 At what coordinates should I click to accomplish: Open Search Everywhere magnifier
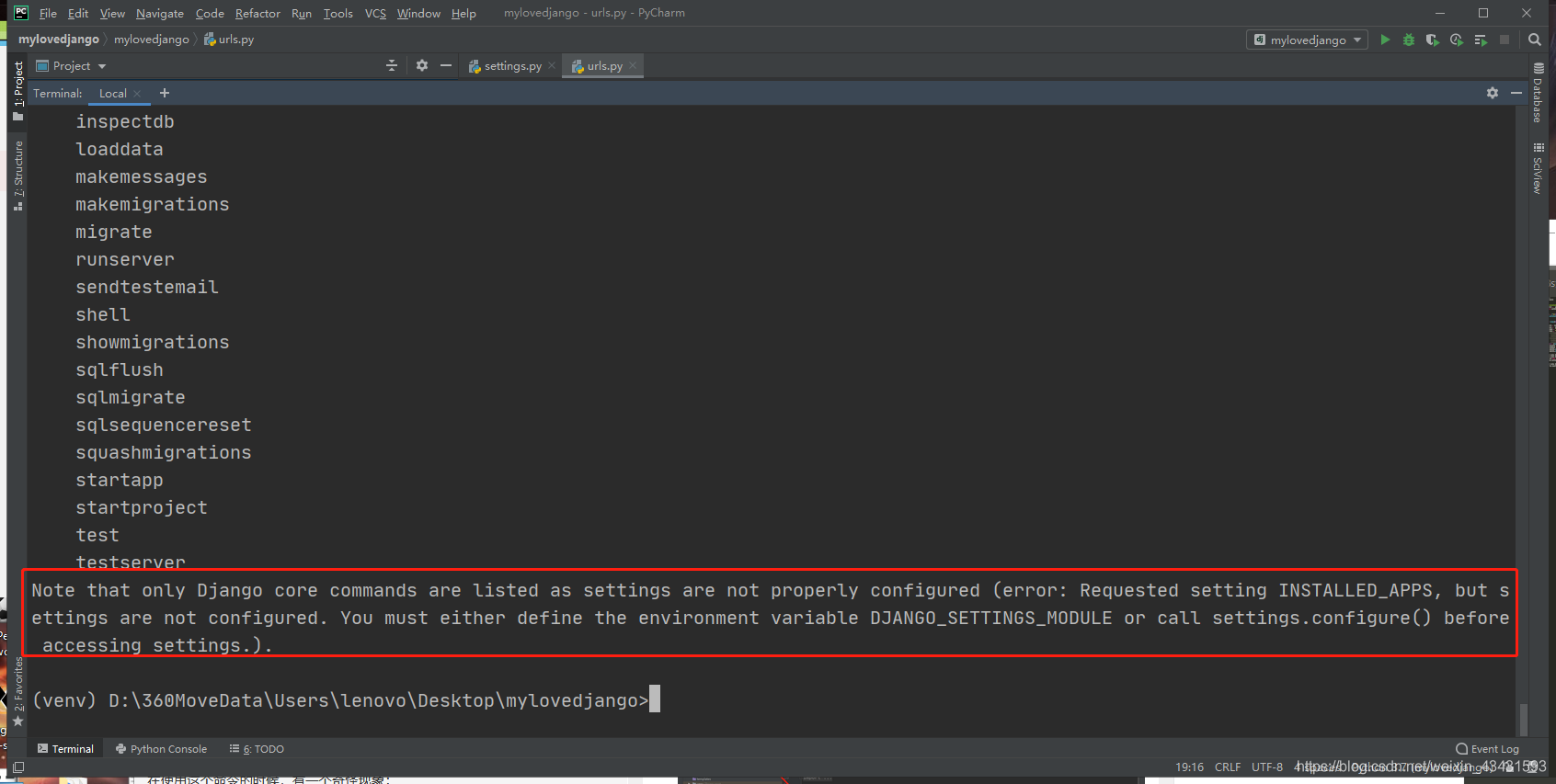[1535, 40]
